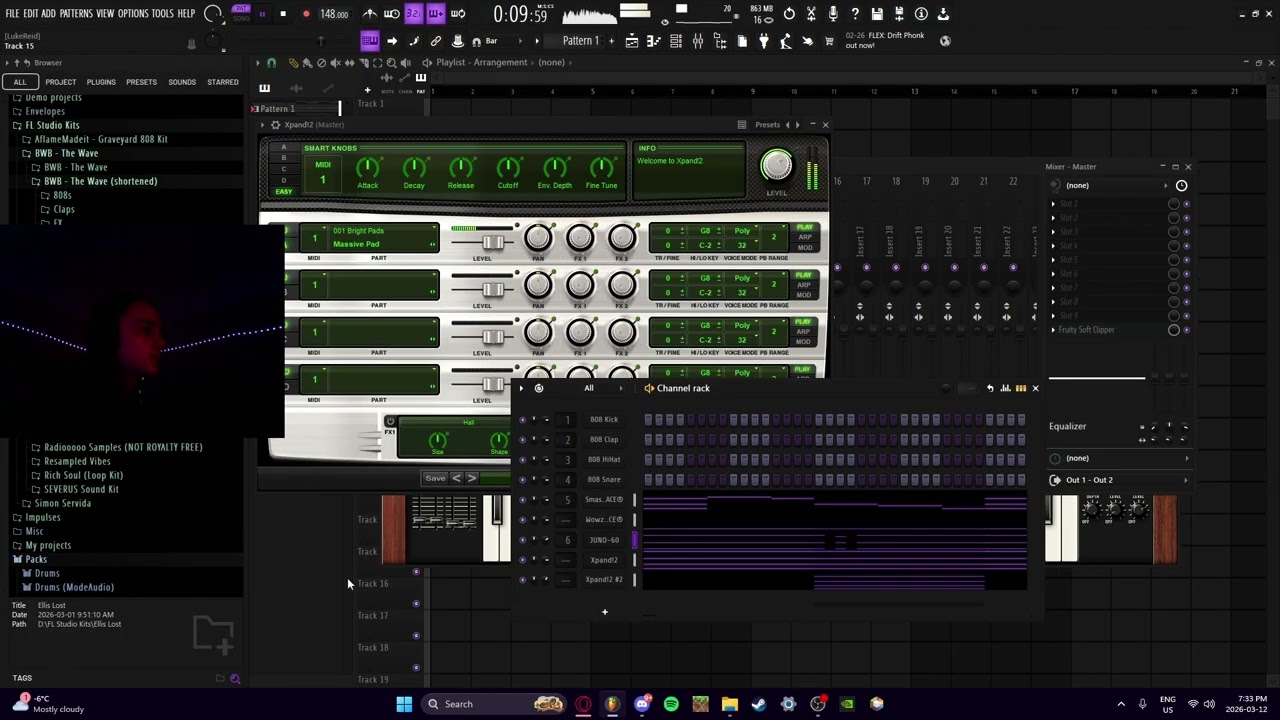Click the plus button to add a channel
This screenshot has width=1280, height=720.
(x=604, y=612)
